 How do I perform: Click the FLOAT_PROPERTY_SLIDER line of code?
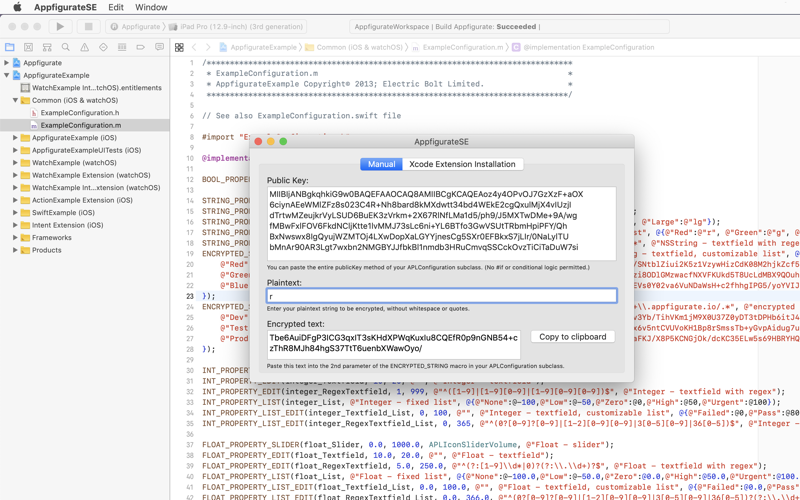tap(408, 445)
